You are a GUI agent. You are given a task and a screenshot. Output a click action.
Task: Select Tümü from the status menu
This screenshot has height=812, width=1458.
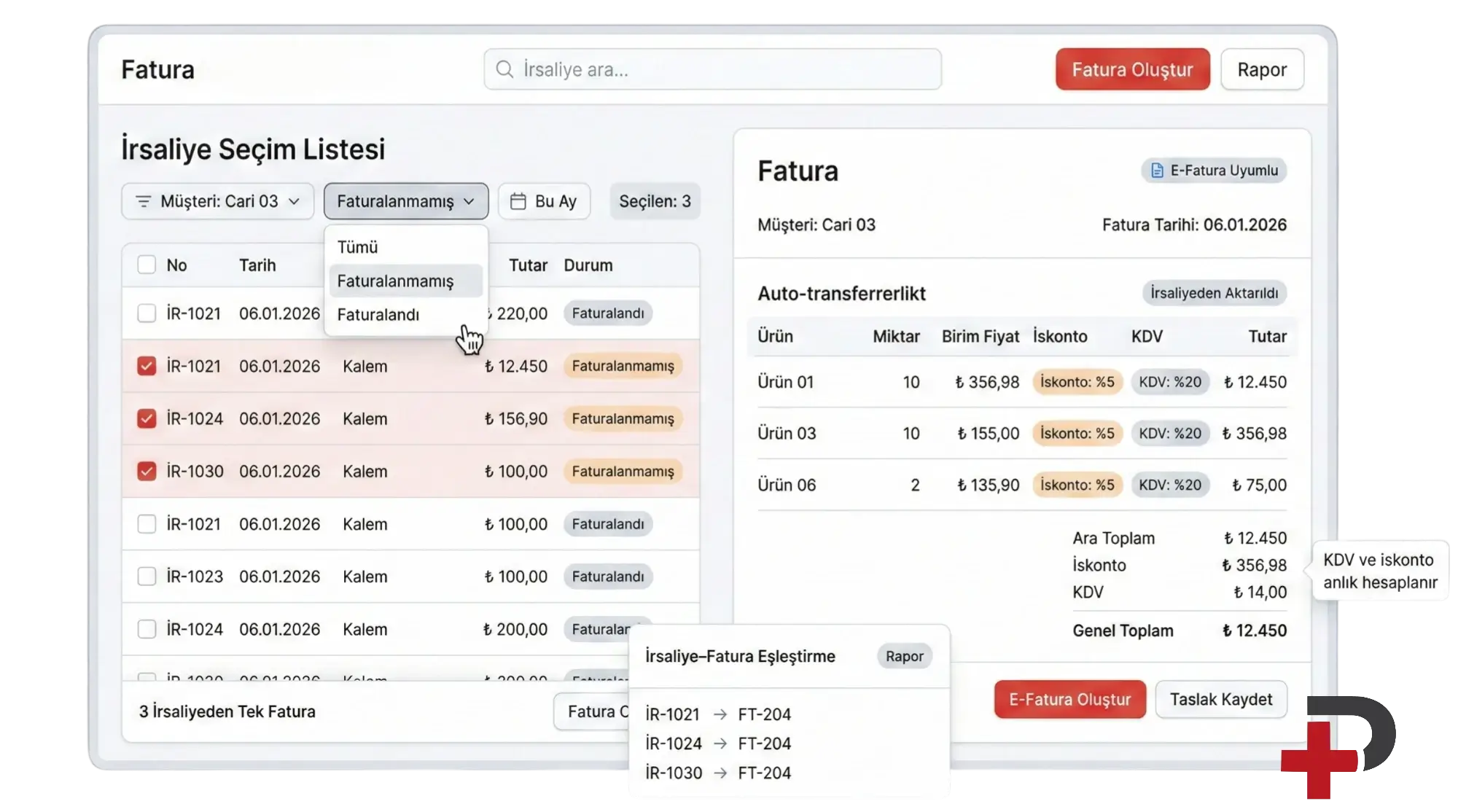pyautogui.click(x=358, y=247)
